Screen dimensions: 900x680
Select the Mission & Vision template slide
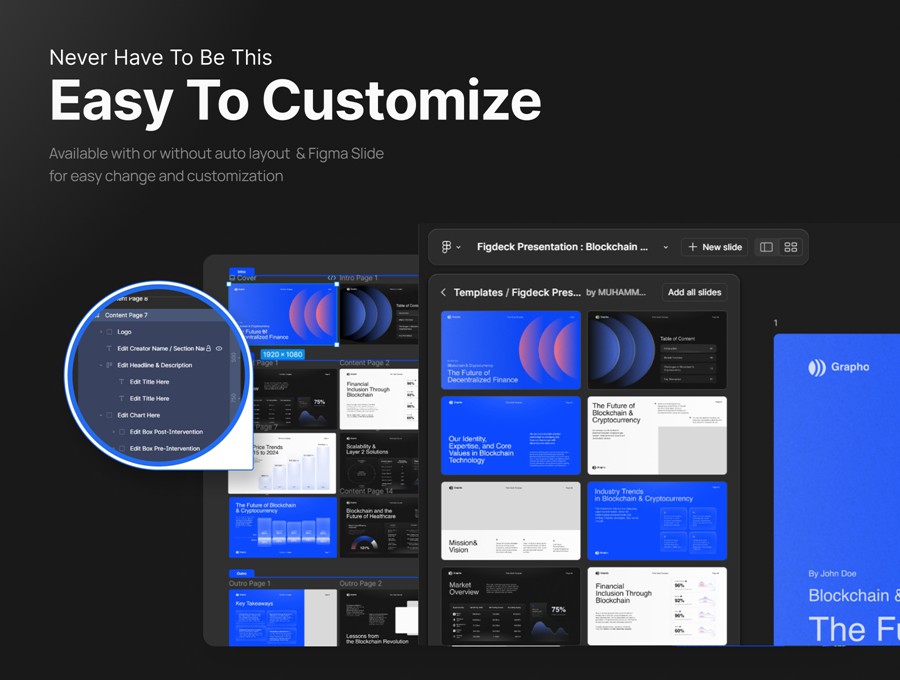point(510,520)
